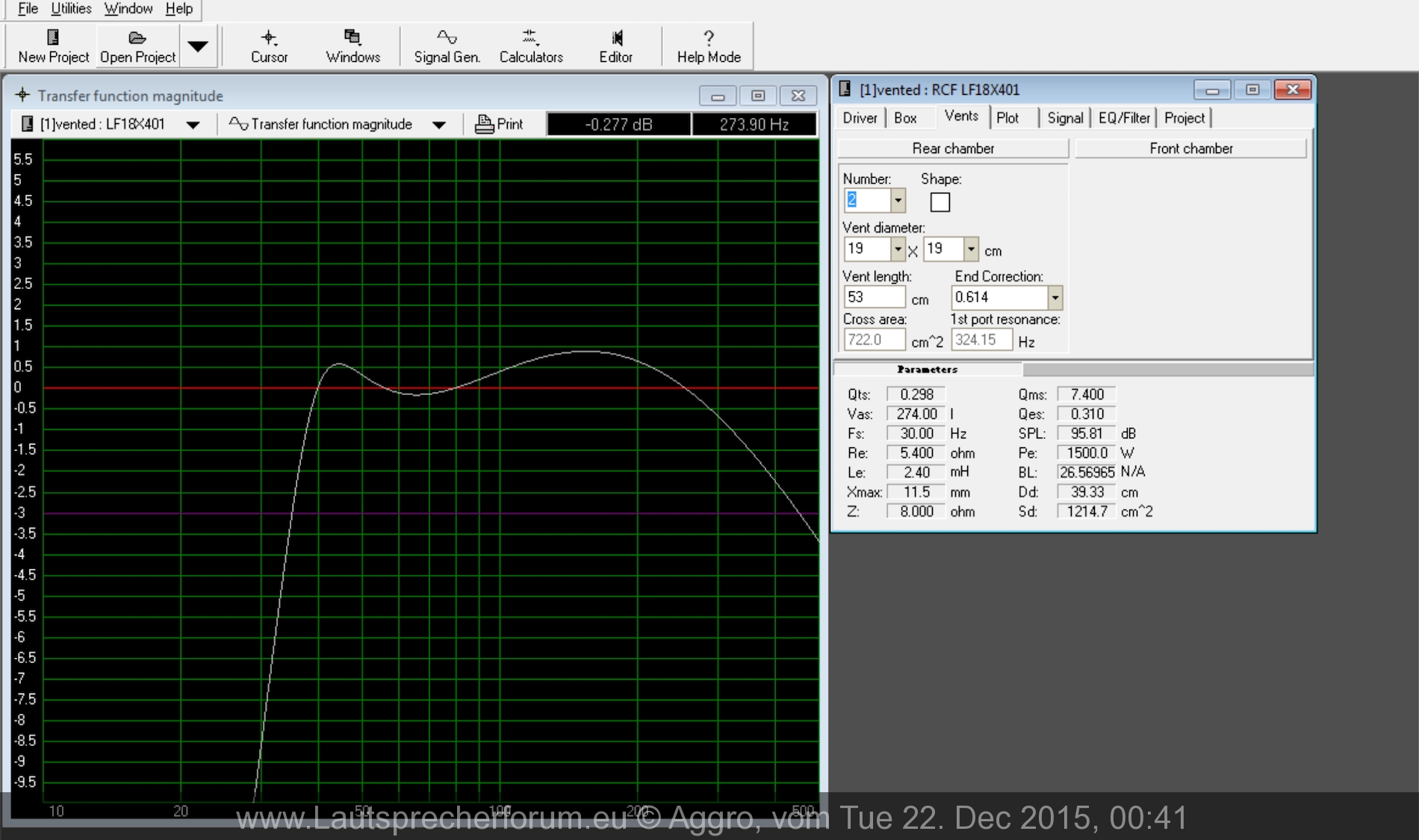Click the Qes value 0.310

point(1087,414)
